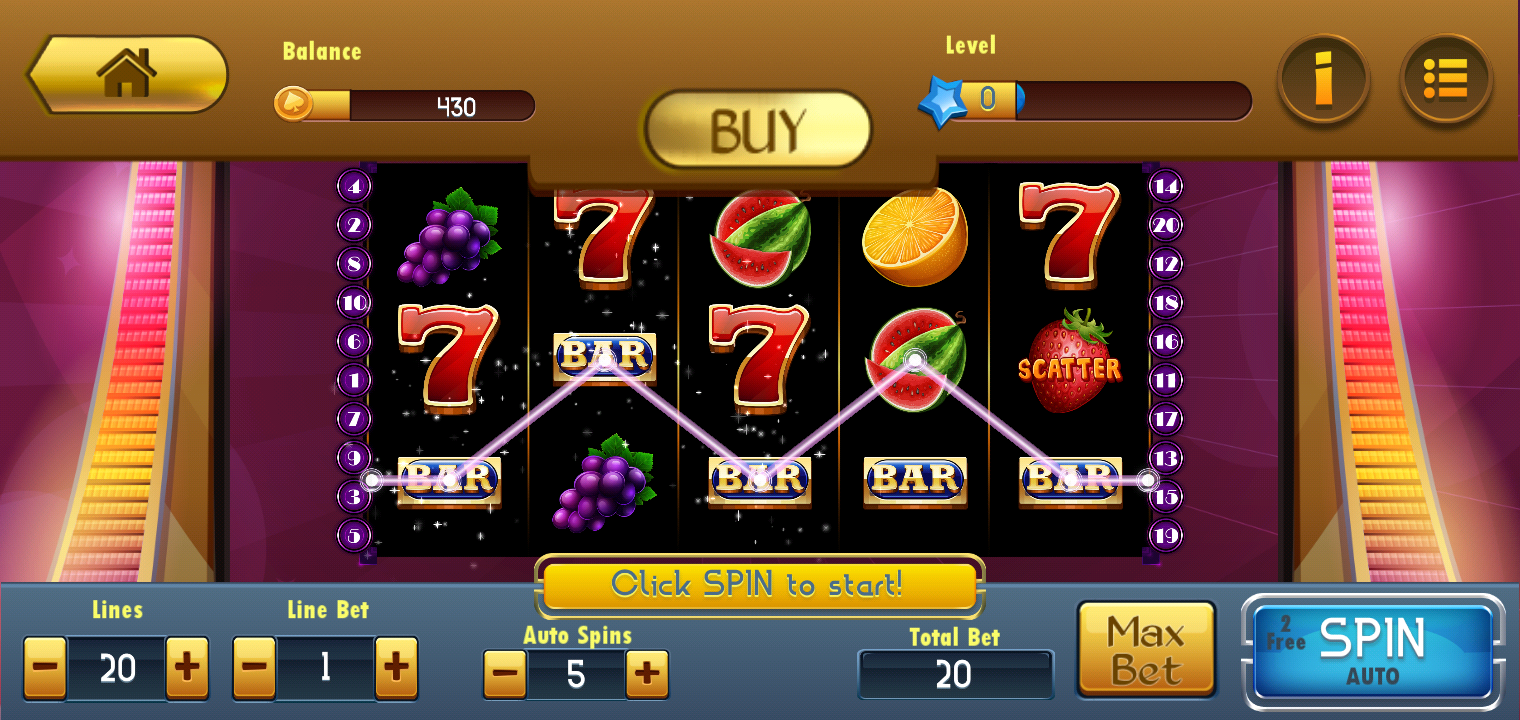Viewport: 1520px width, 720px height.
Task: Decrease the number of Lines
Action: [46, 667]
